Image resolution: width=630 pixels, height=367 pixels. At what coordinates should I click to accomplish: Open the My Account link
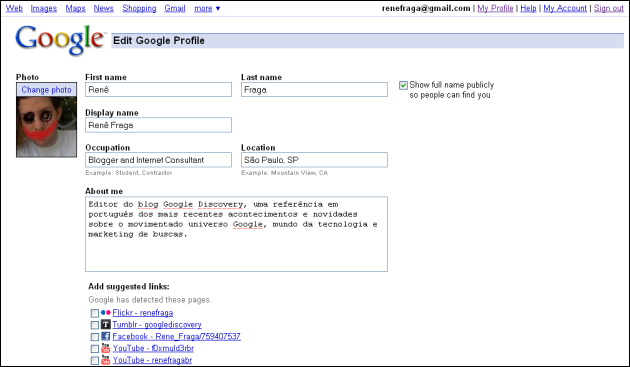tap(565, 8)
